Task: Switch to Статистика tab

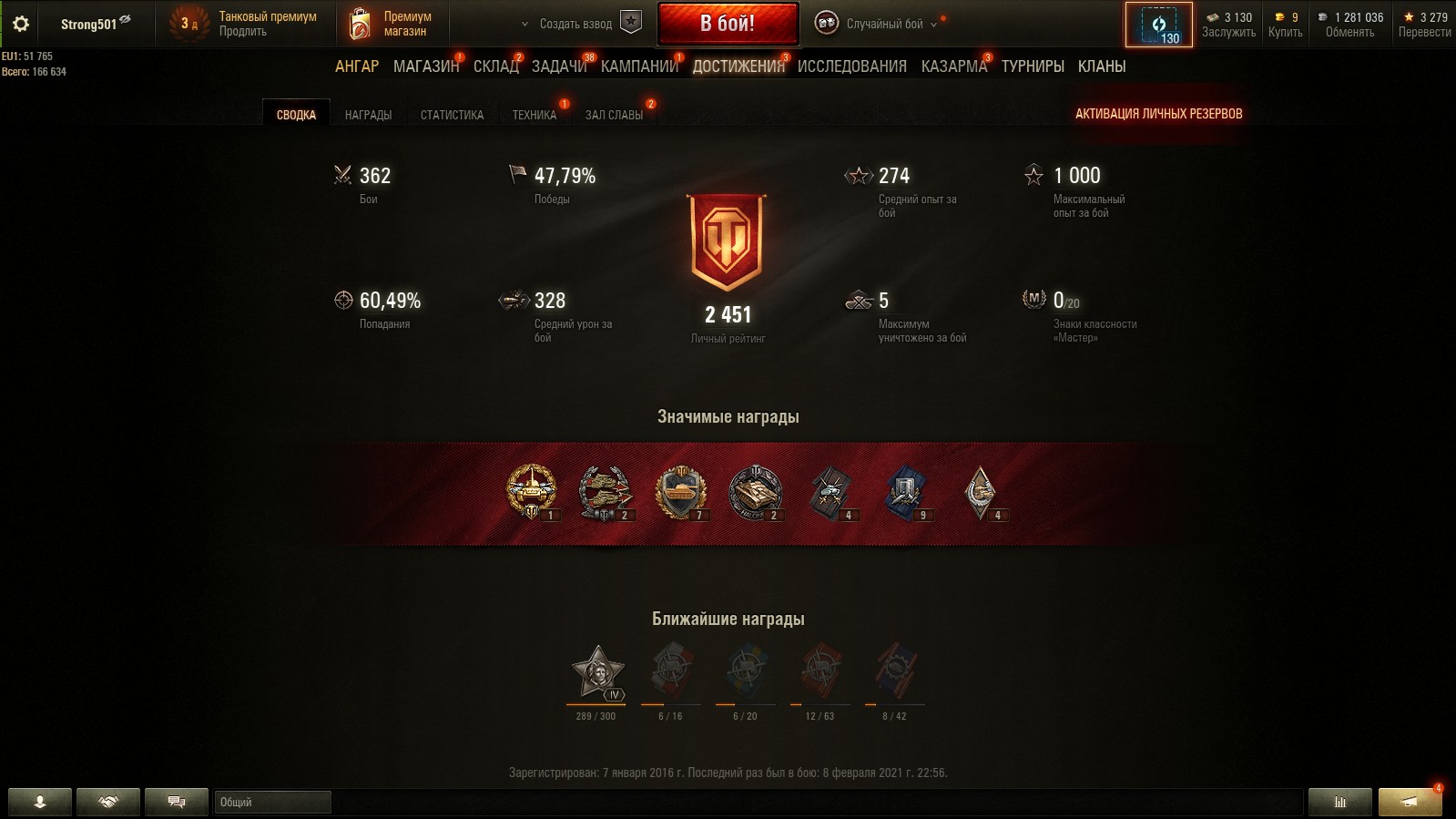Action: pyautogui.click(x=452, y=115)
